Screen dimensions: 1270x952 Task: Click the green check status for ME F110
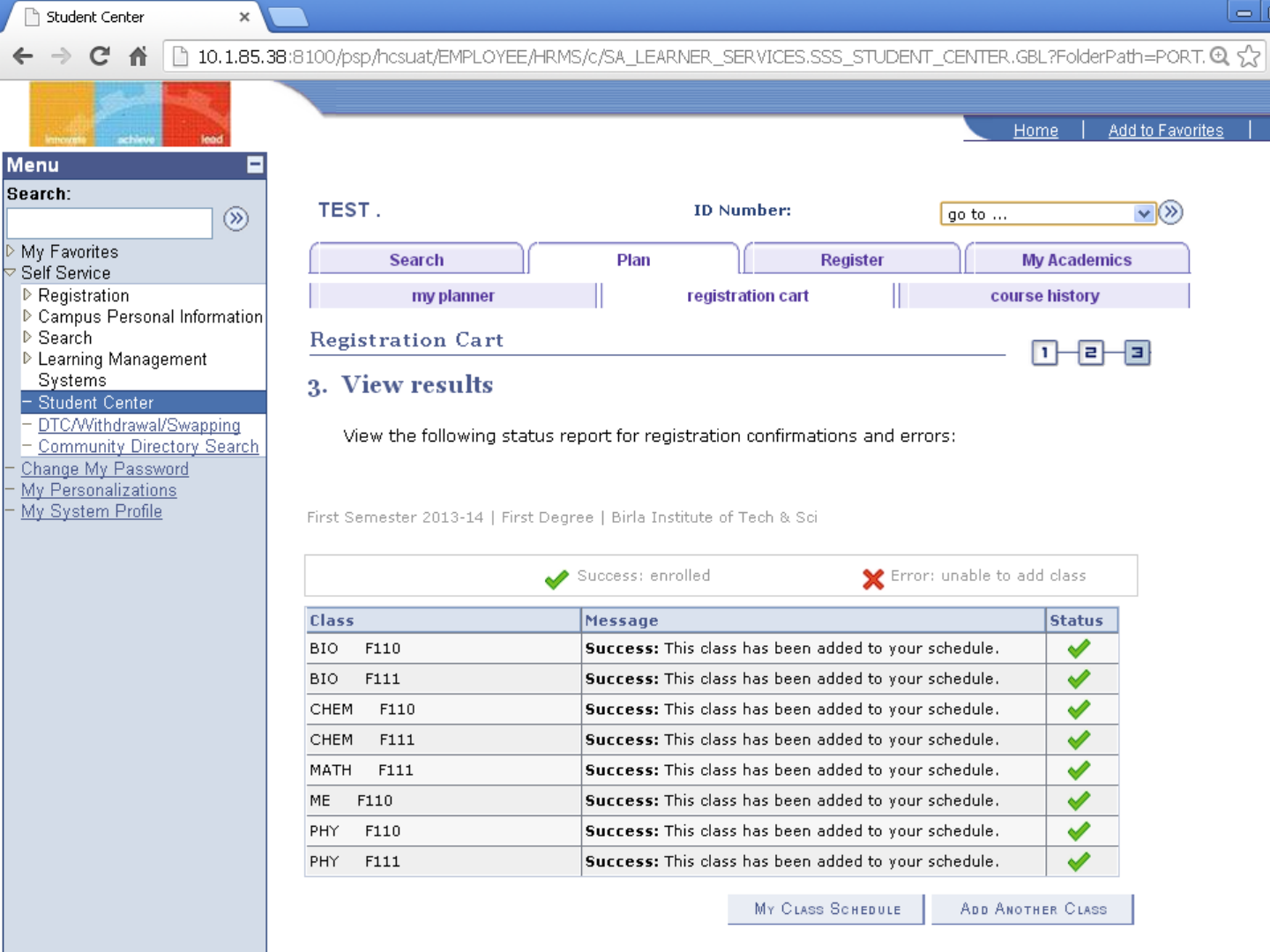coord(1079,801)
